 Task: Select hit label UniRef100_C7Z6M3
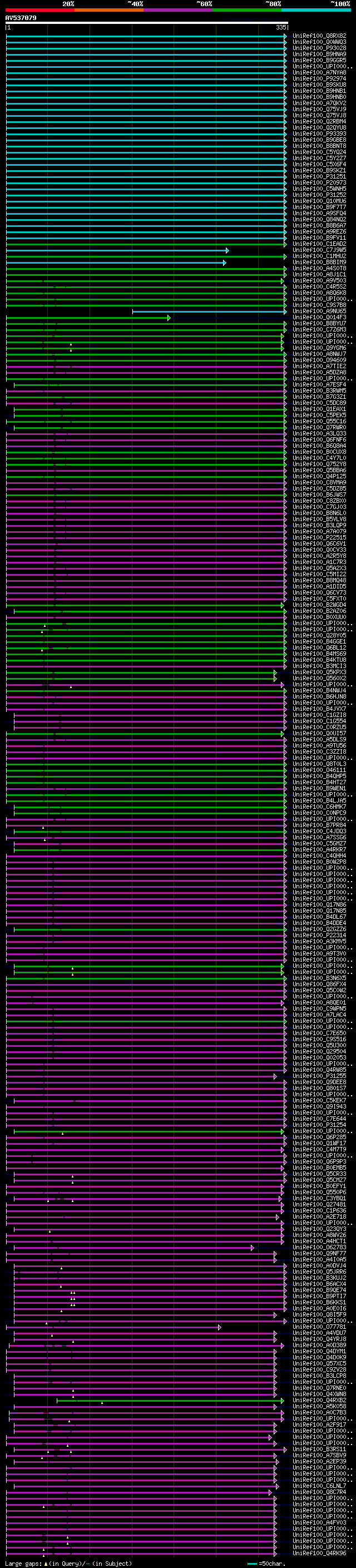pos(319,329)
